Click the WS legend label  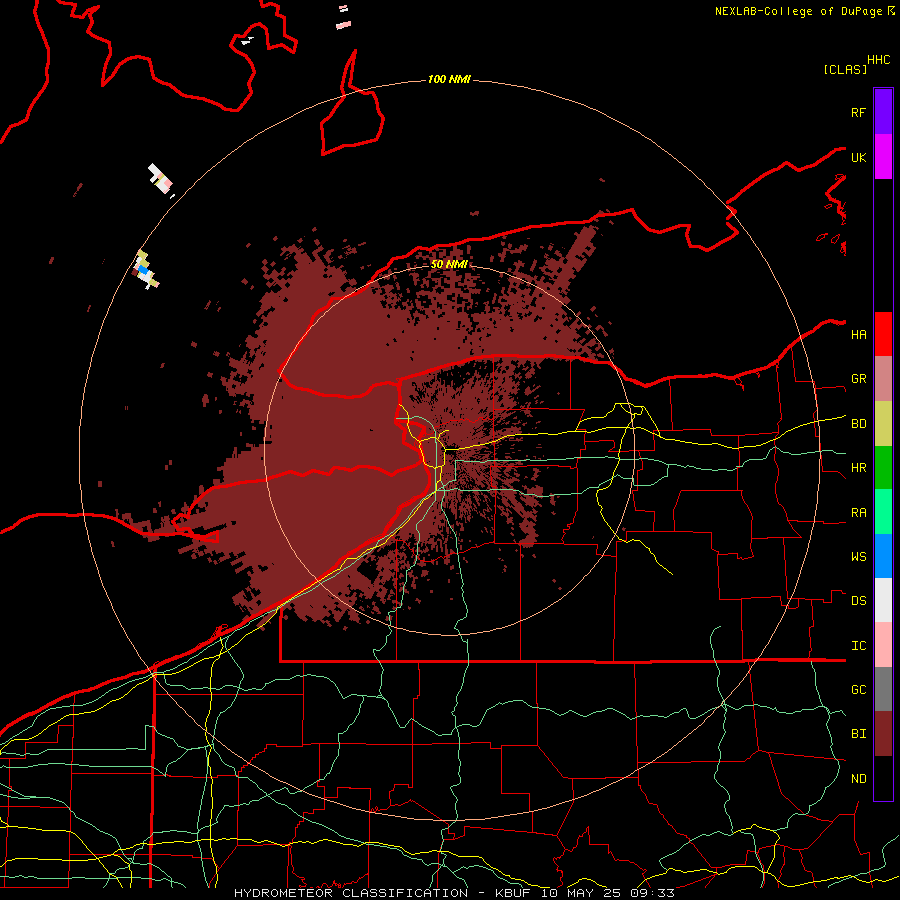[858, 557]
